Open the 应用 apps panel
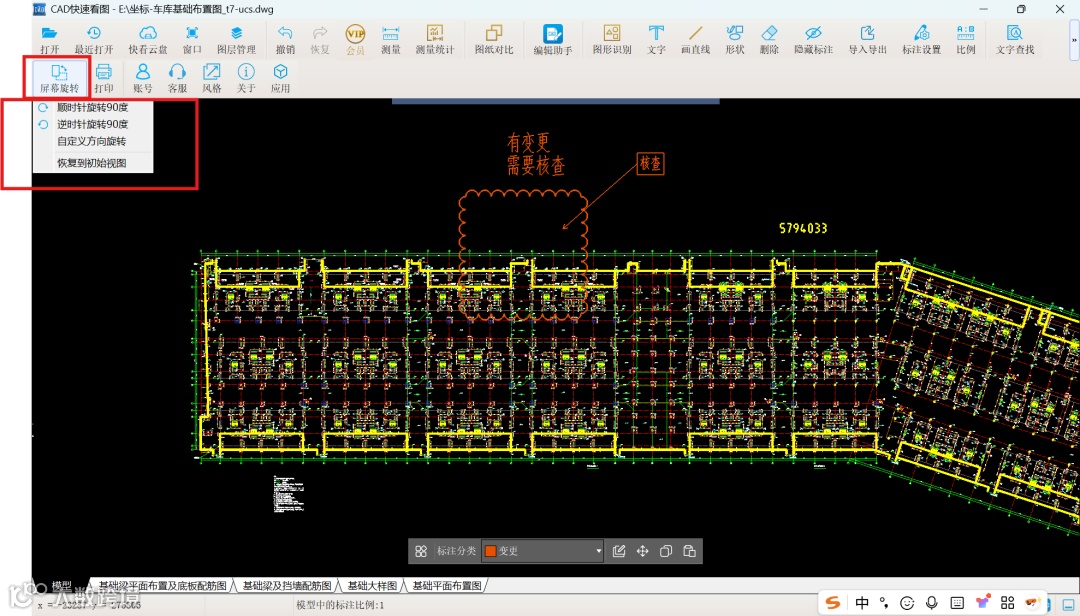Screen dimensions: 1080x616 (x=280, y=78)
